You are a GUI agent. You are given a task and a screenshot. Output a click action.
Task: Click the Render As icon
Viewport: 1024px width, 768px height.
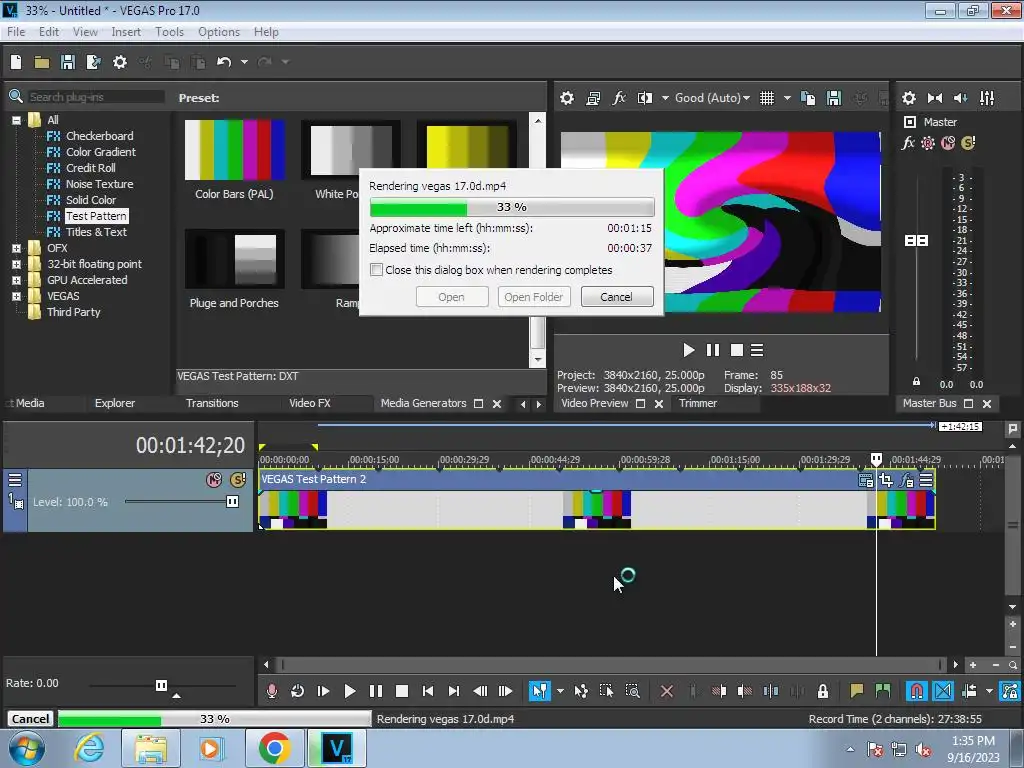click(93, 62)
